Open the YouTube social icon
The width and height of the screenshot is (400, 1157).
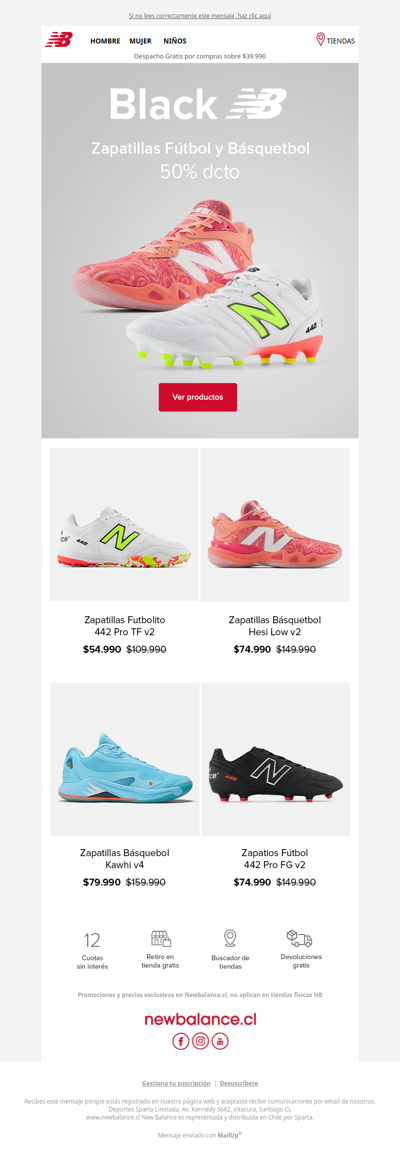click(x=220, y=1041)
